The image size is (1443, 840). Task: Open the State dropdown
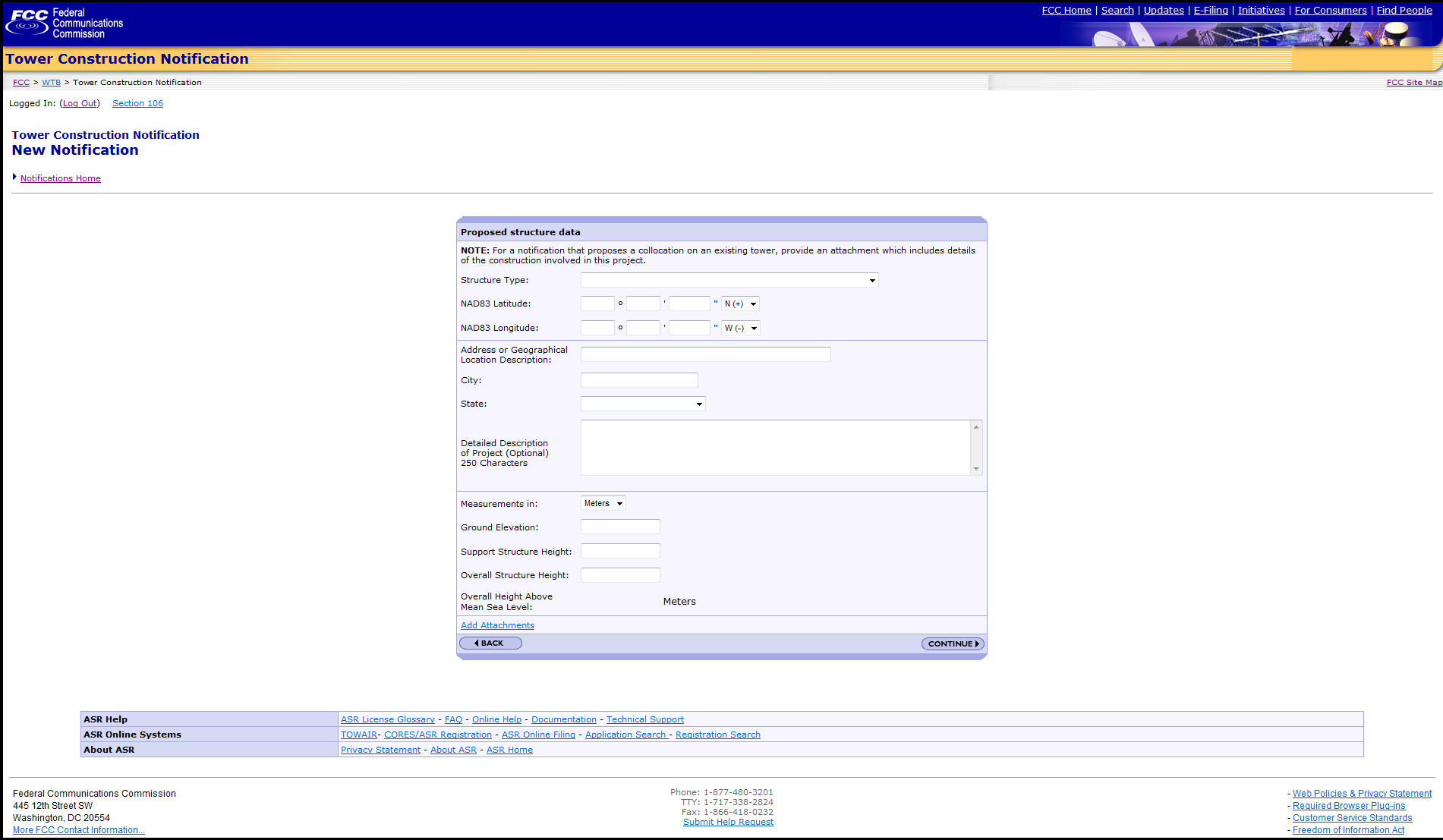coord(643,404)
